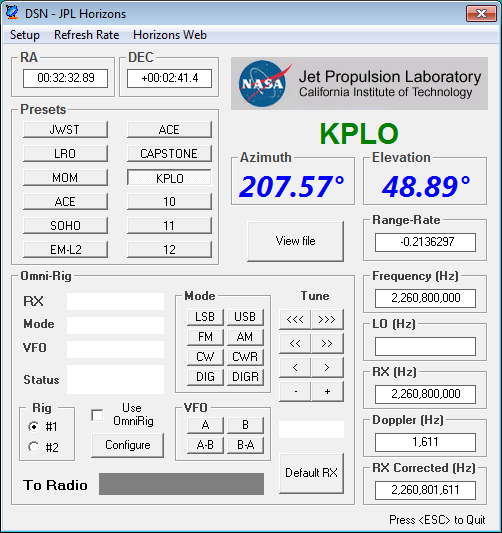
Task: Close the DSN - JPL Horizons window
Action: coord(481,14)
